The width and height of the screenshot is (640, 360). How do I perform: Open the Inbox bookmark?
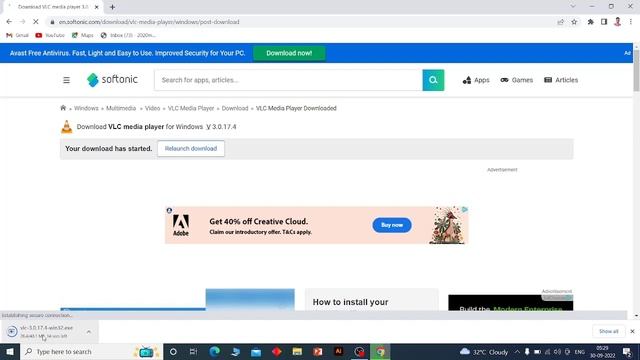[128, 36]
